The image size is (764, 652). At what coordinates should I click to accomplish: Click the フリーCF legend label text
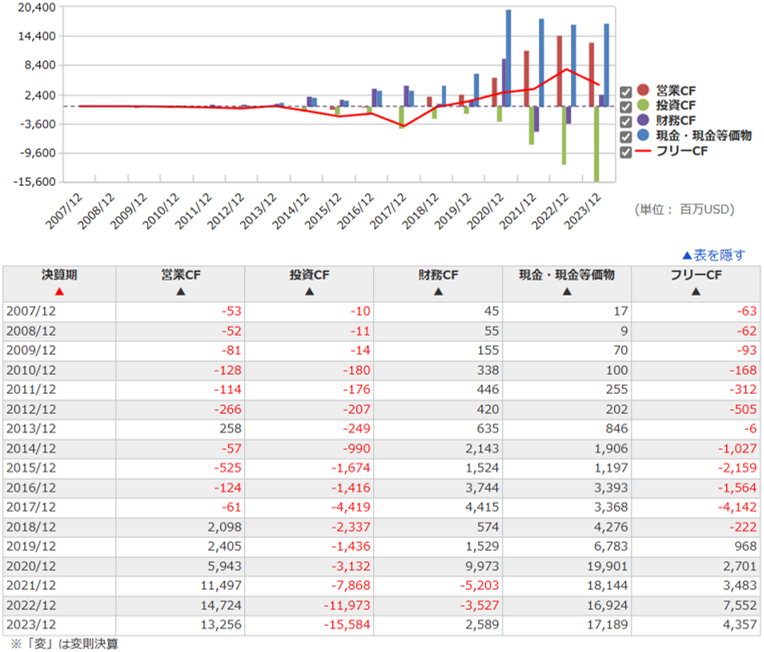pos(682,151)
